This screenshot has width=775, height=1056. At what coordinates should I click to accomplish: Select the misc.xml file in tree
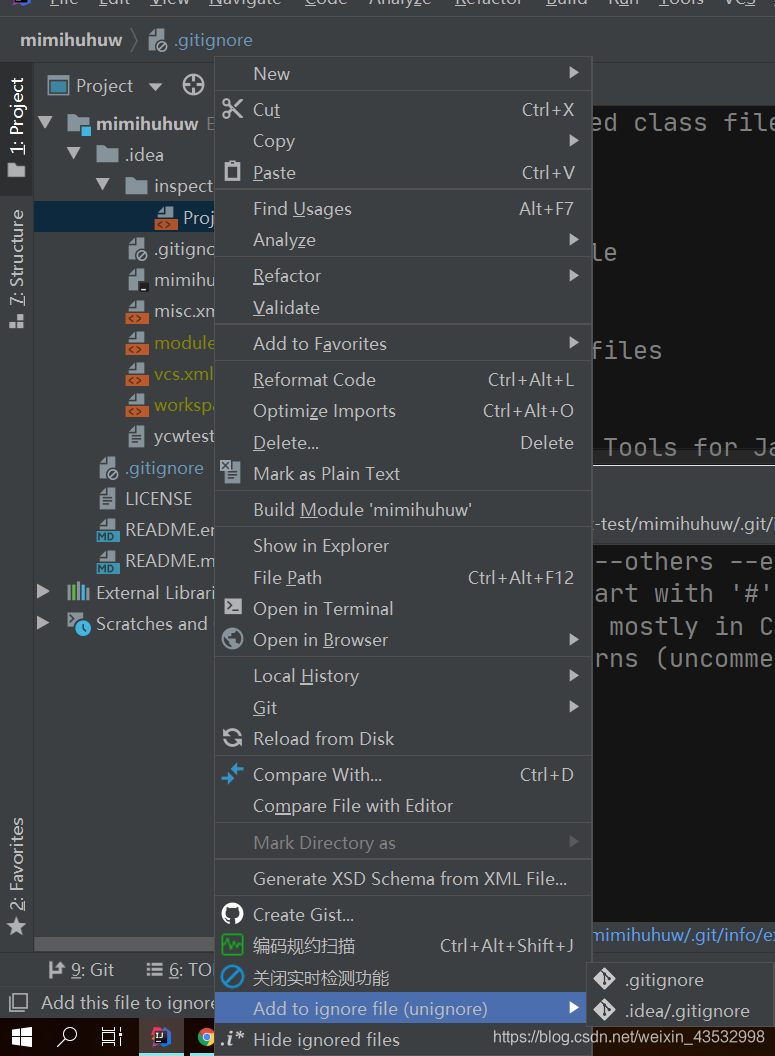pos(183,310)
